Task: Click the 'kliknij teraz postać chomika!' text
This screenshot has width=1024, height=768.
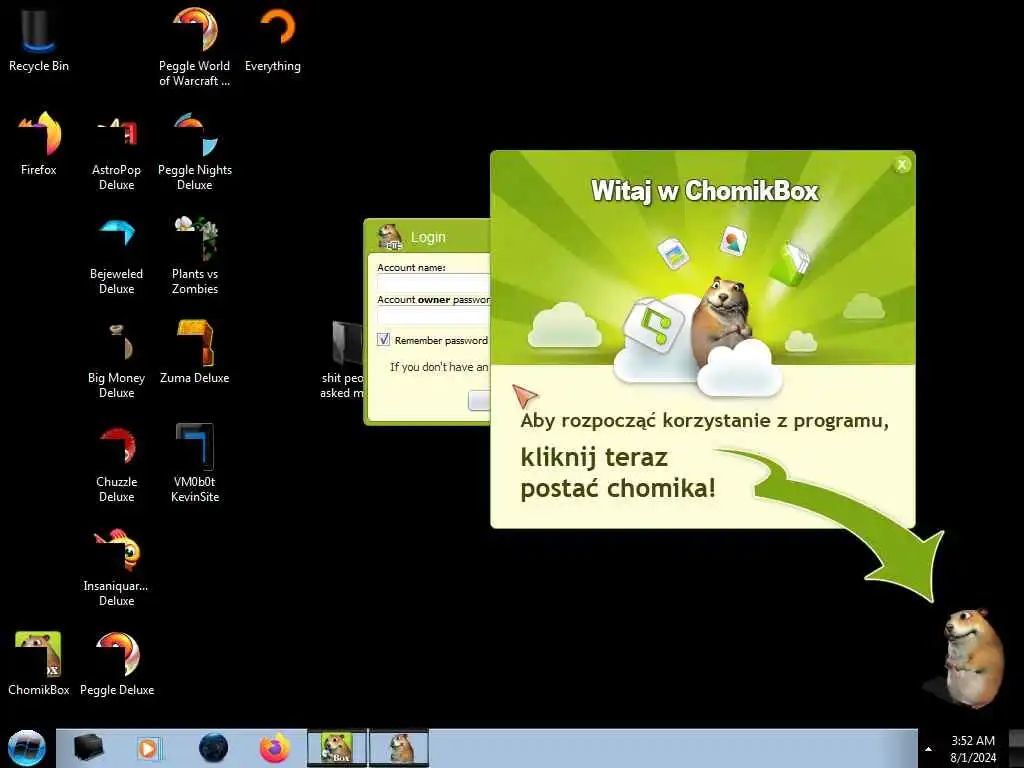Action: tap(618, 473)
